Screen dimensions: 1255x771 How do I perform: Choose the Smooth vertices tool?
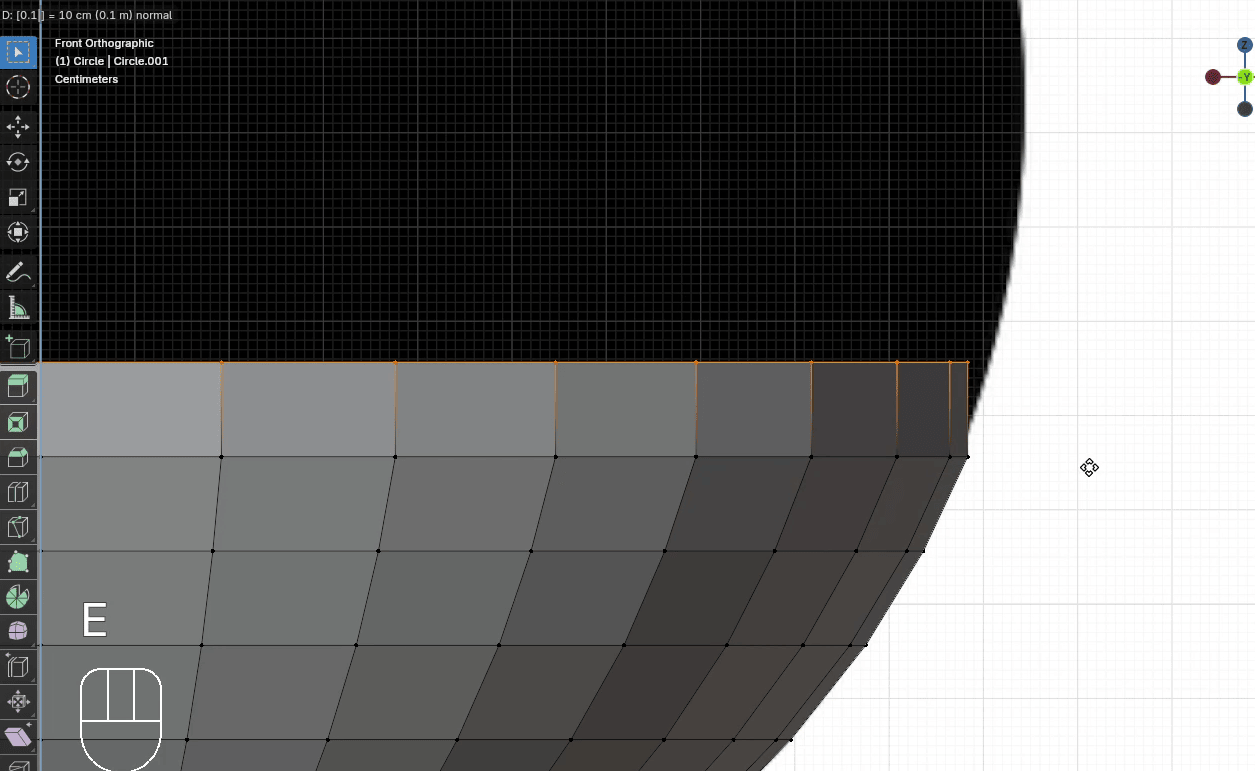pyautogui.click(x=18, y=631)
